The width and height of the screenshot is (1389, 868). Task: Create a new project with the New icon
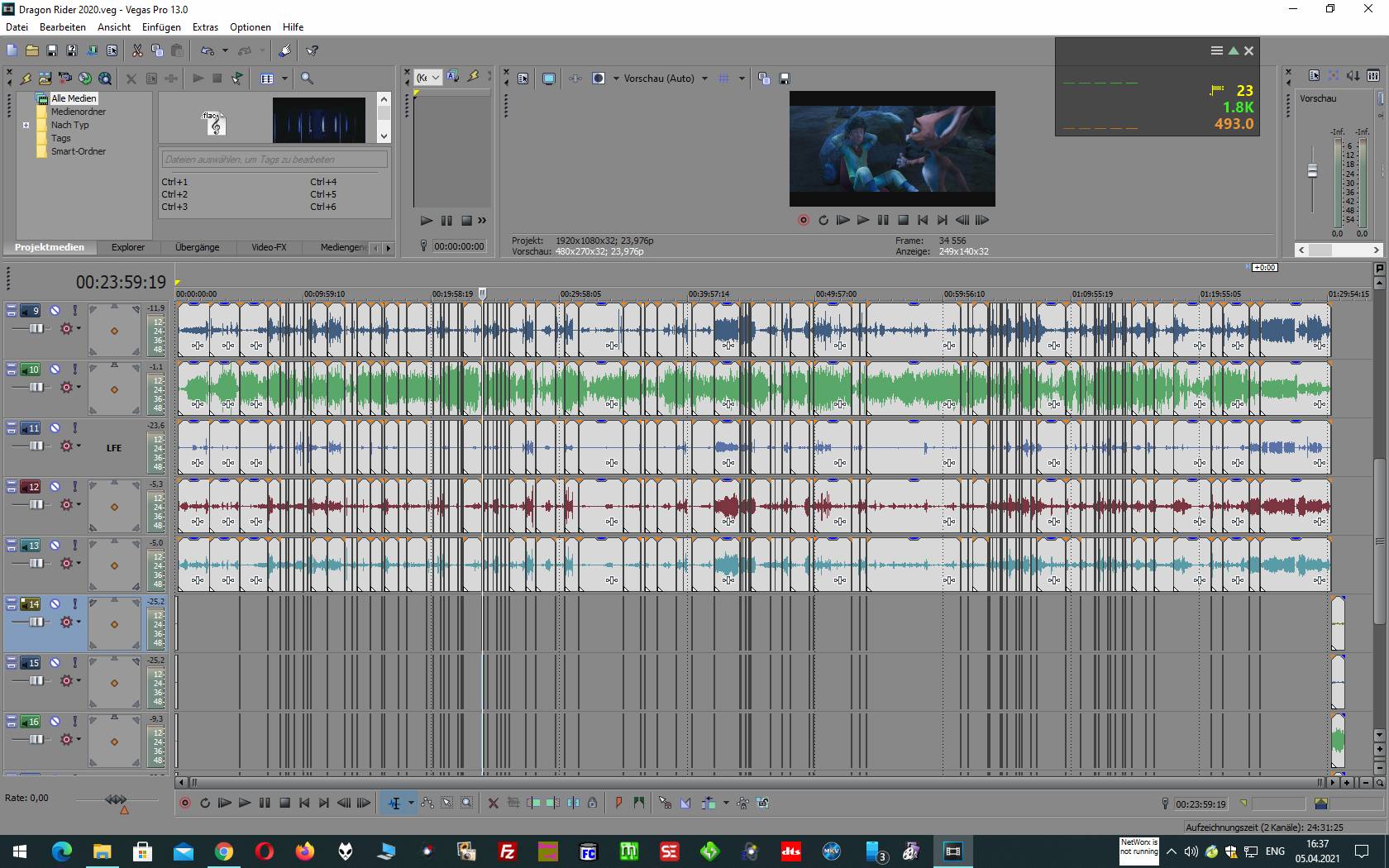point(12,50)
